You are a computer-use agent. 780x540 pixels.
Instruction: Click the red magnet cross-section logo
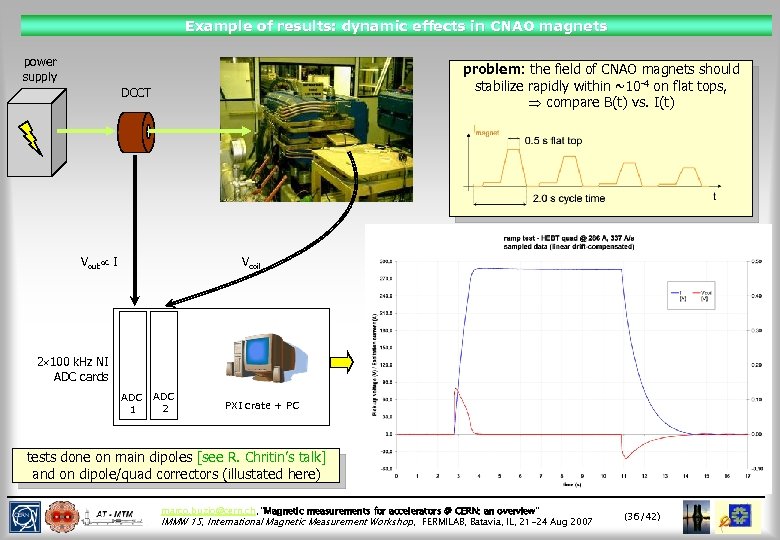62,517
